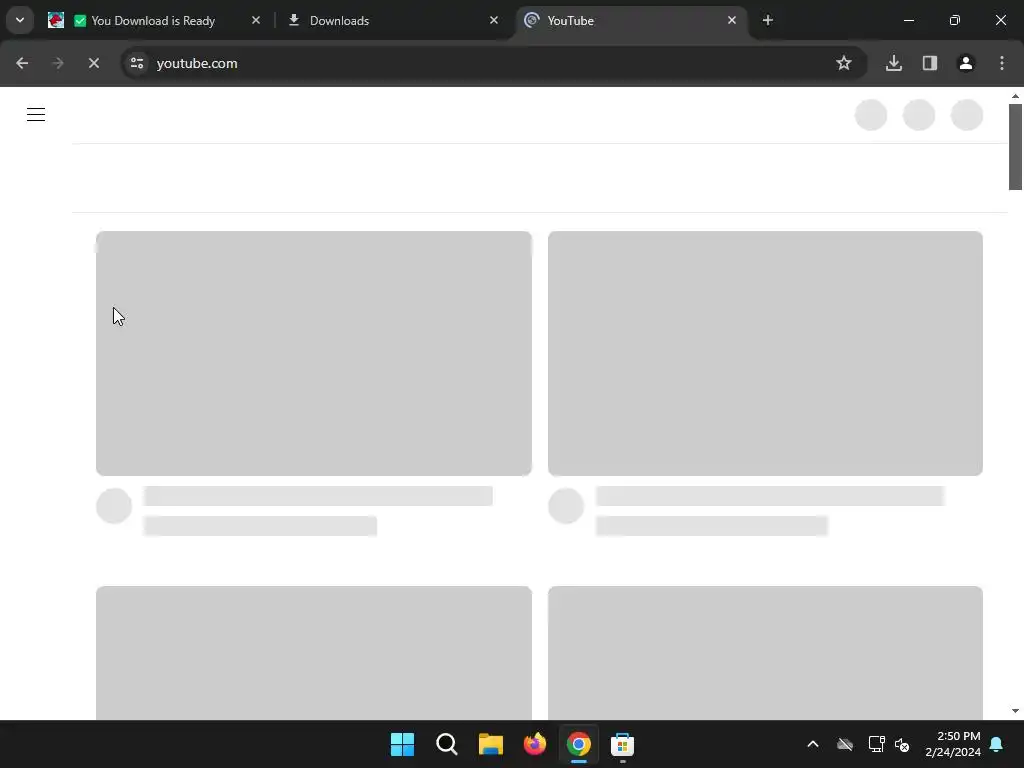View site information for youtube.com
Screen dimensions: 1024x768
pyautogui.click(x=137, y=63)
